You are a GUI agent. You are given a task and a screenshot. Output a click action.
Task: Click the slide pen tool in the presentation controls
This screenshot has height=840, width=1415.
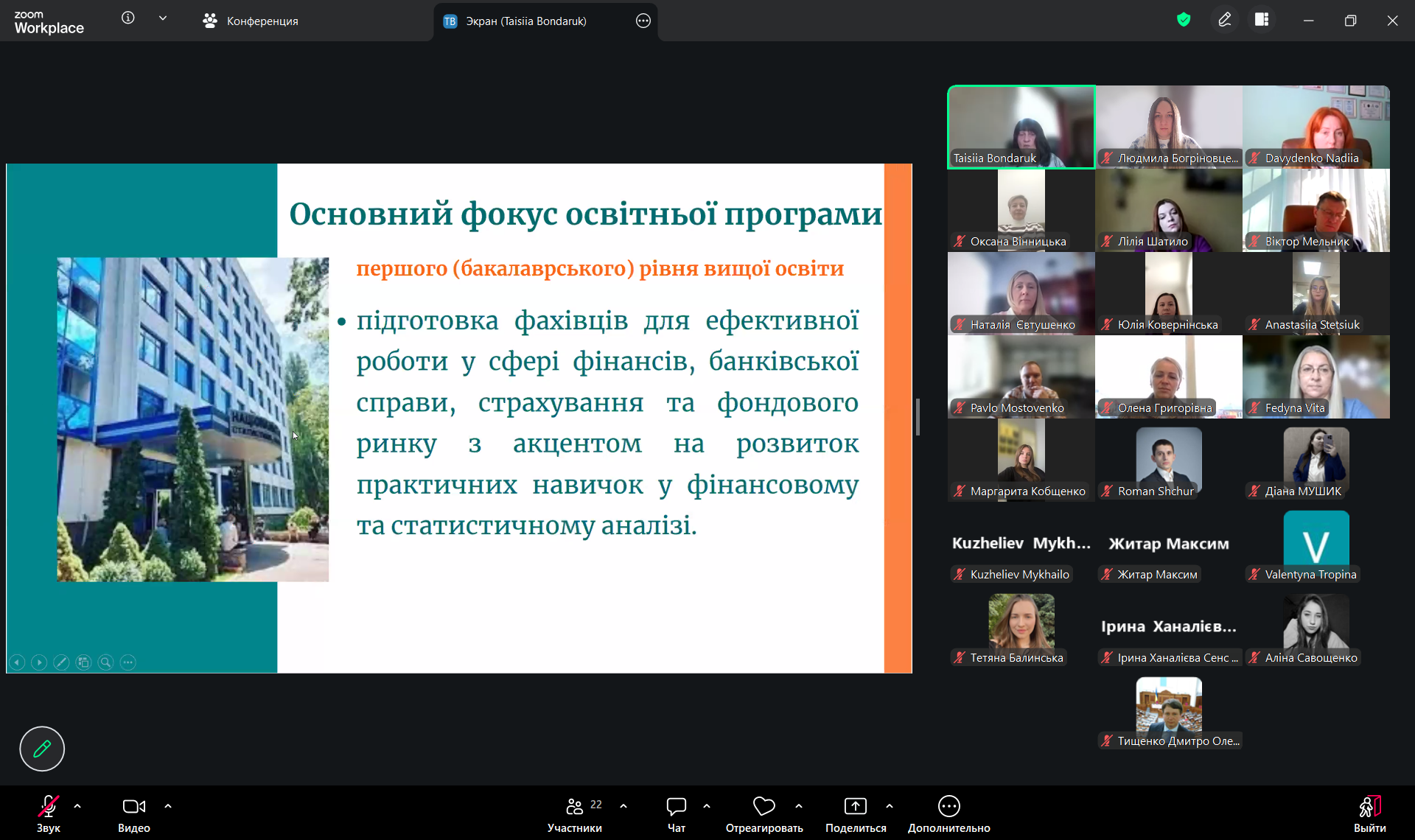pos(62,662)
